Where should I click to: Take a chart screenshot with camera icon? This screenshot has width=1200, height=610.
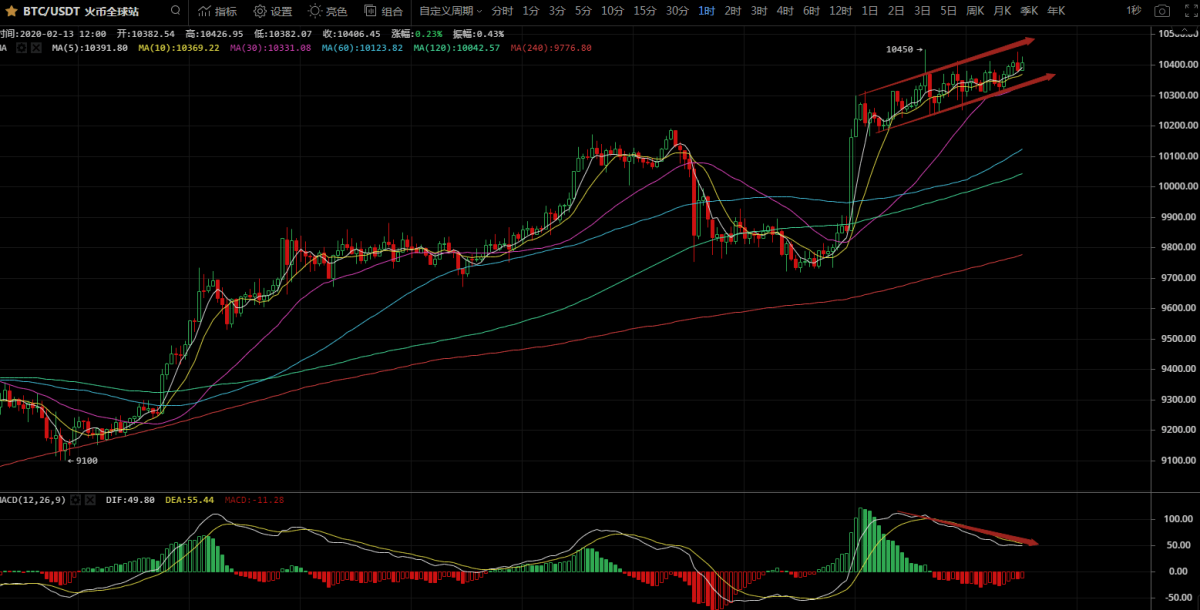point(1161,11)
